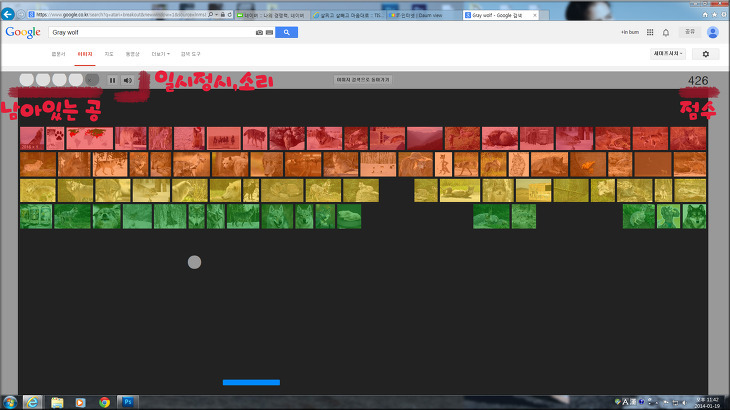
Task: Click the blue Google search button
Action: pyautogui.click(x=286, y=33)
